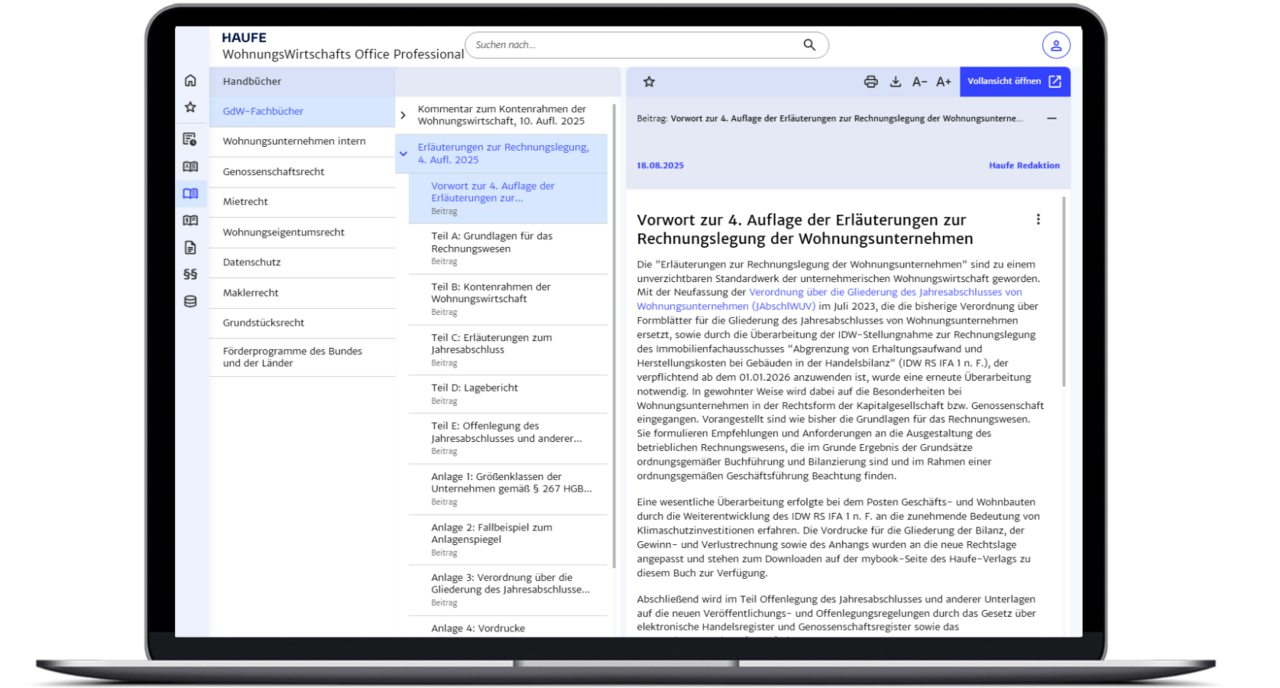Screen dimensions: 1280x688
Task: Open the Home icon in the sidebar
Action: (x=190, y=79)
